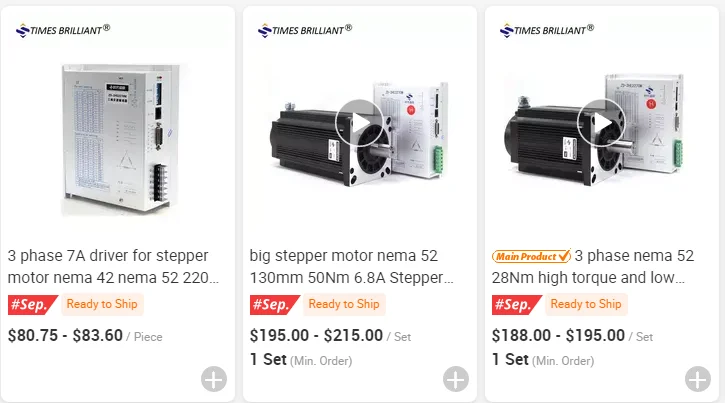Click Times Brilliant logo on the third card
The height and width of the screenshot is (403, 725).
(547, 30)
